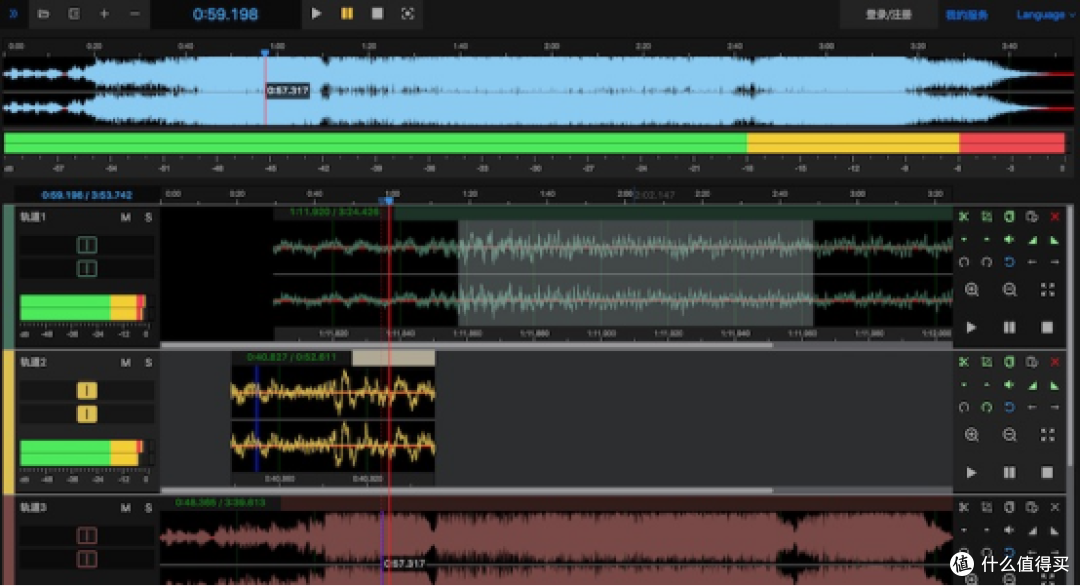Image resolution: width=1080 pixels, height=587 pixels.
Task: Click the left arrow icon in 轨道1 tools
Action: coord(1032,262)
